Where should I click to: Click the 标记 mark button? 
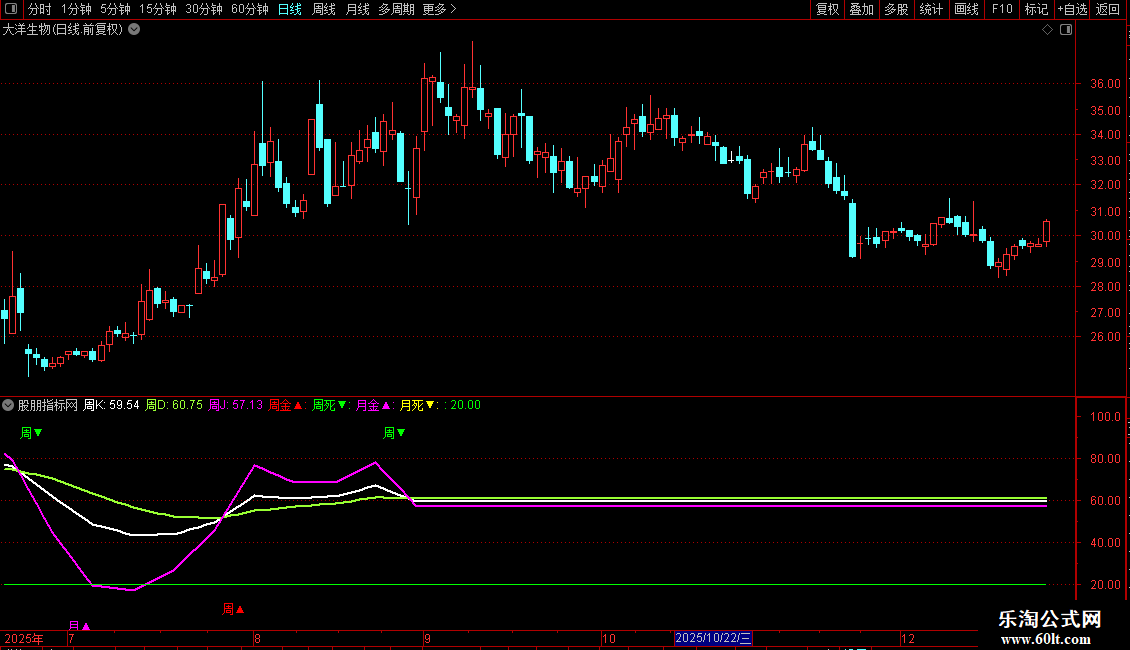(x=1036, y=9)
